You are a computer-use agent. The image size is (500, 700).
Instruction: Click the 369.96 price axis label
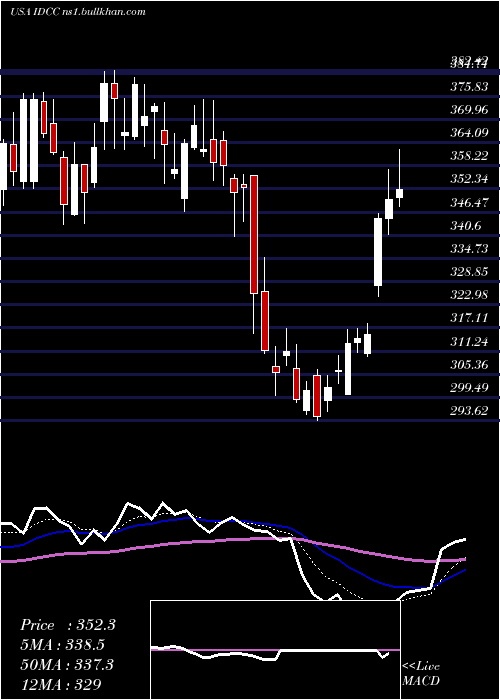point(469,110)
